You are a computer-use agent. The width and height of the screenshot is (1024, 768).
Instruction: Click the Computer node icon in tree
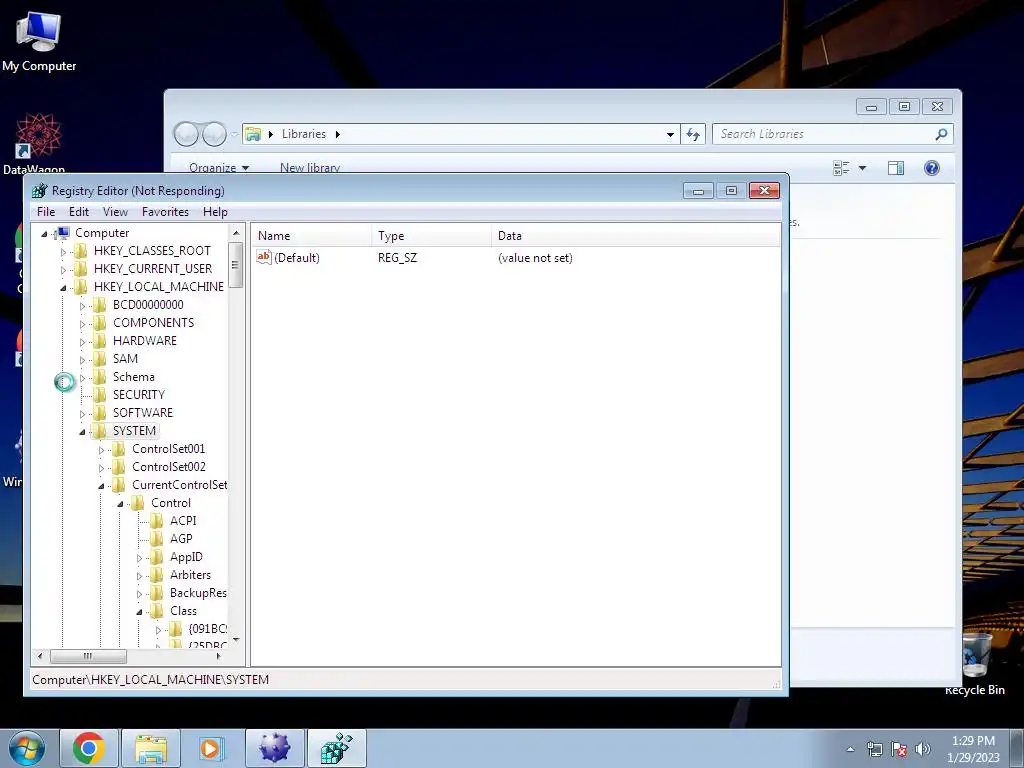[x=63, y=232]
